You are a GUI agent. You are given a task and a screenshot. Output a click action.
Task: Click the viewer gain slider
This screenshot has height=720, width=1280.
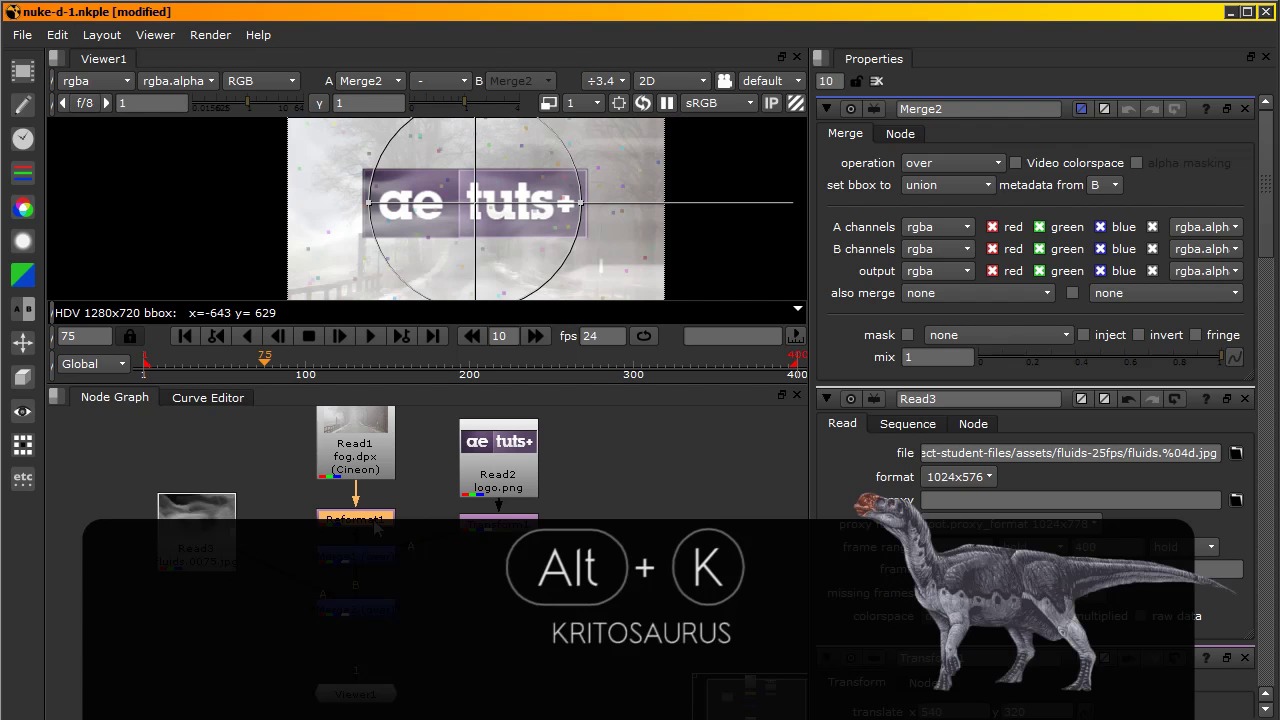tap(246, 103)
